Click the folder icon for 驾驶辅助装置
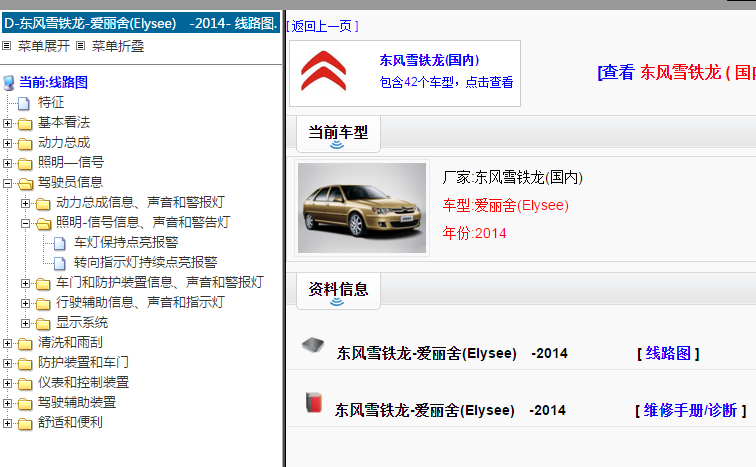 pos(25,403)
